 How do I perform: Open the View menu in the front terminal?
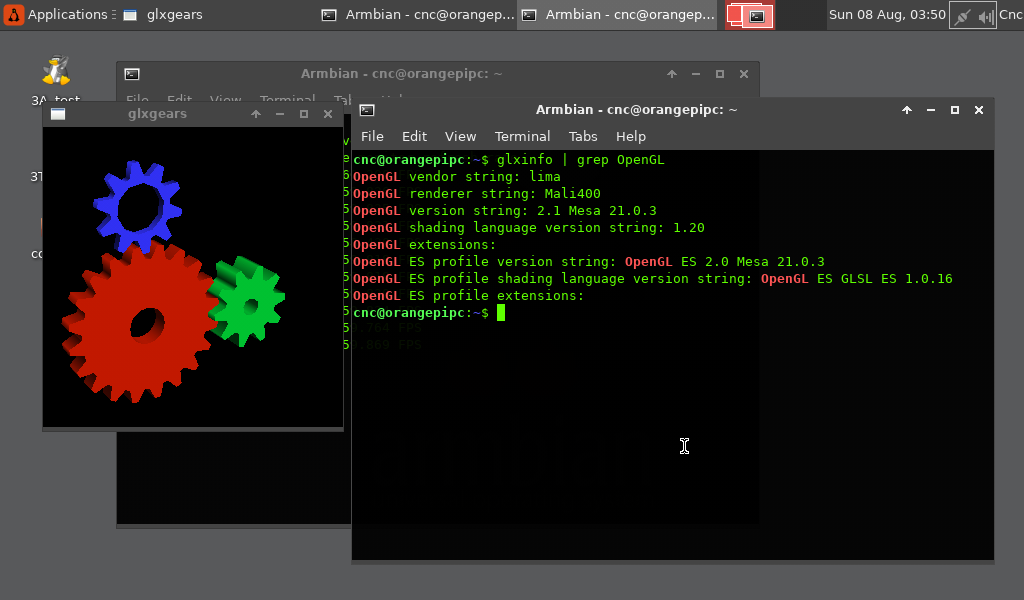tap(460, 136)
